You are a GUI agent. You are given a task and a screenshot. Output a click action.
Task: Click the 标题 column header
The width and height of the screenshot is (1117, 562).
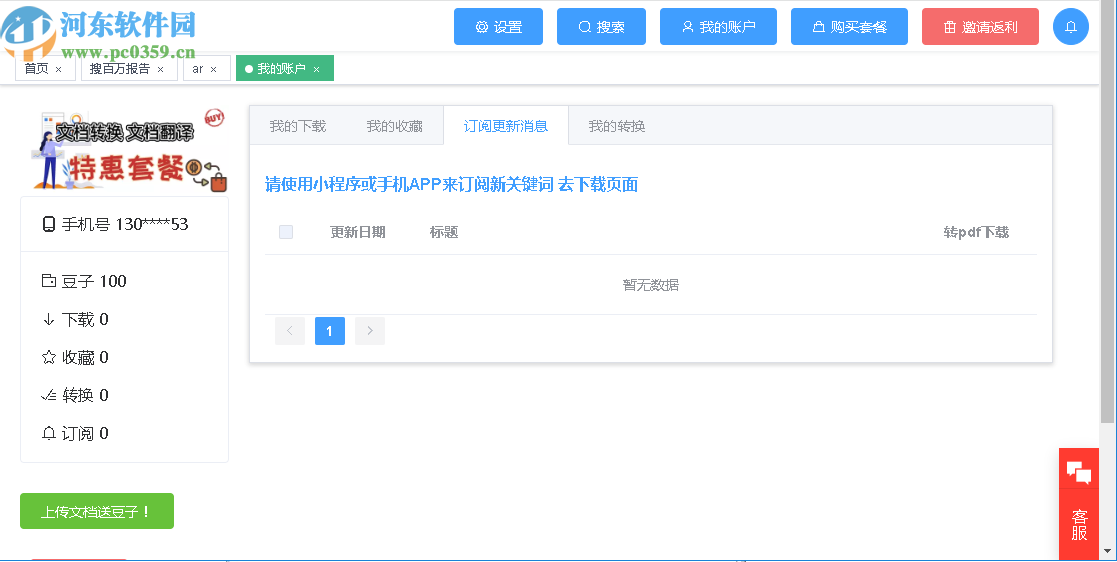[444, 232]
